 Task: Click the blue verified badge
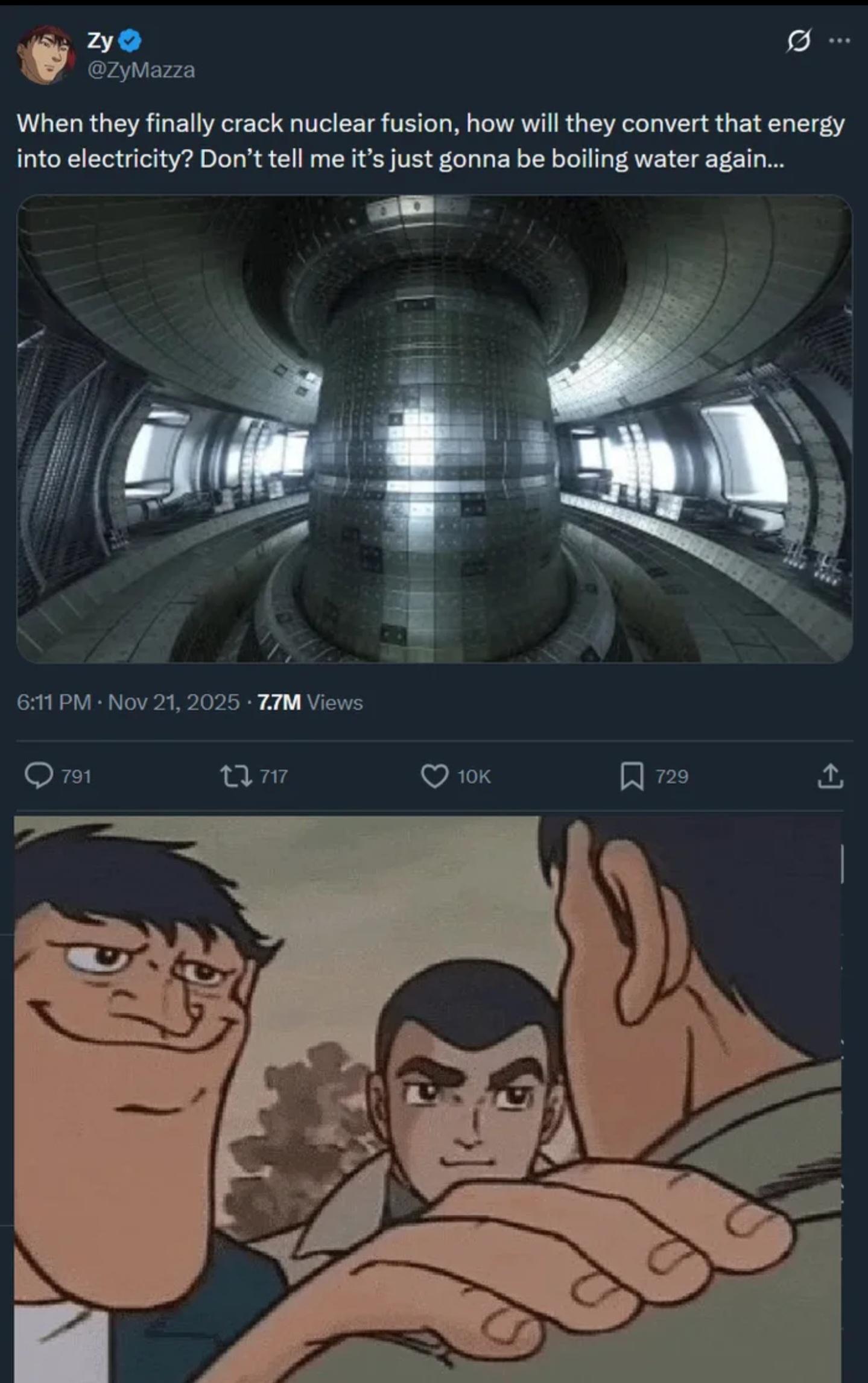tap(130, 41)
